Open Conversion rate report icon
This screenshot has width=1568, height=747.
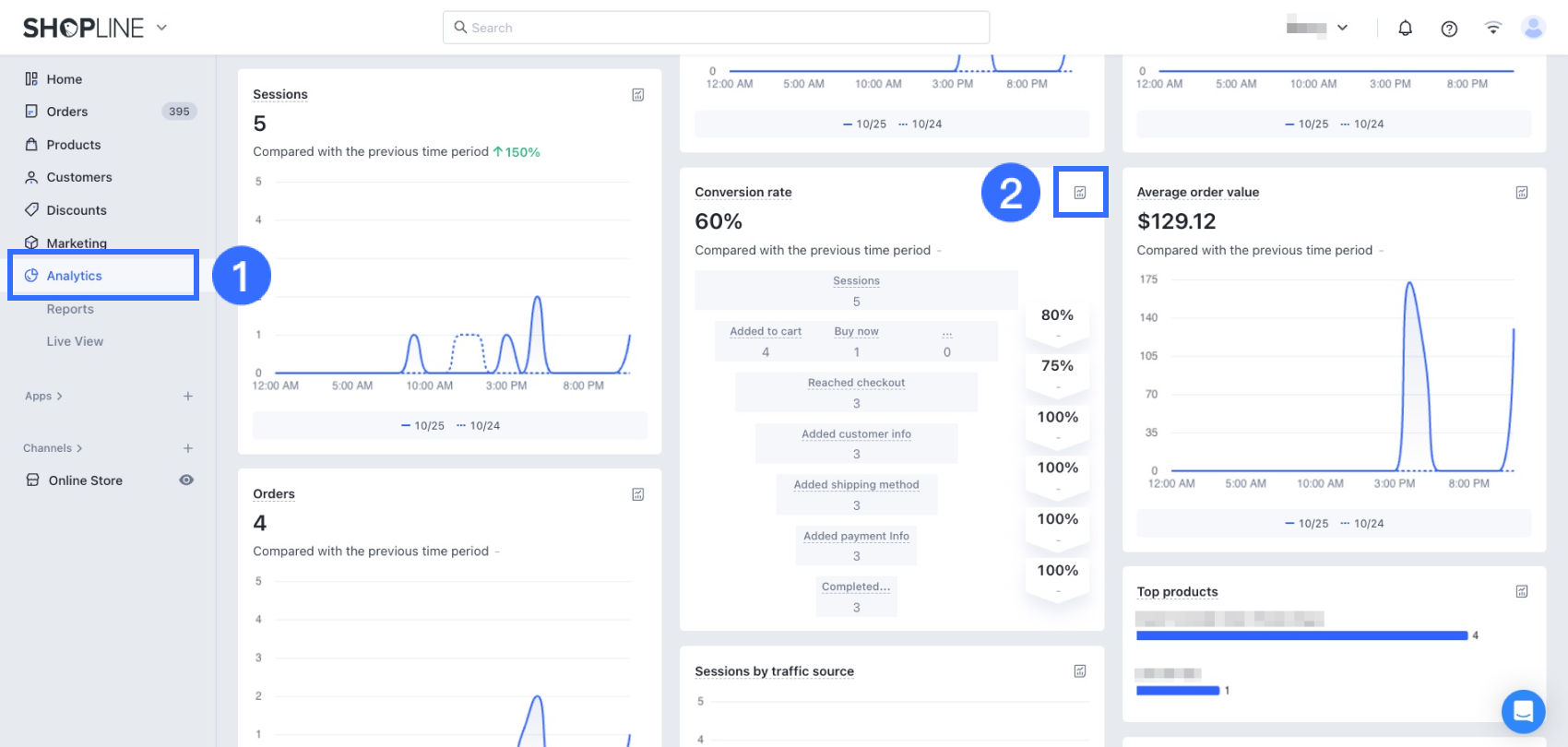1080,193
